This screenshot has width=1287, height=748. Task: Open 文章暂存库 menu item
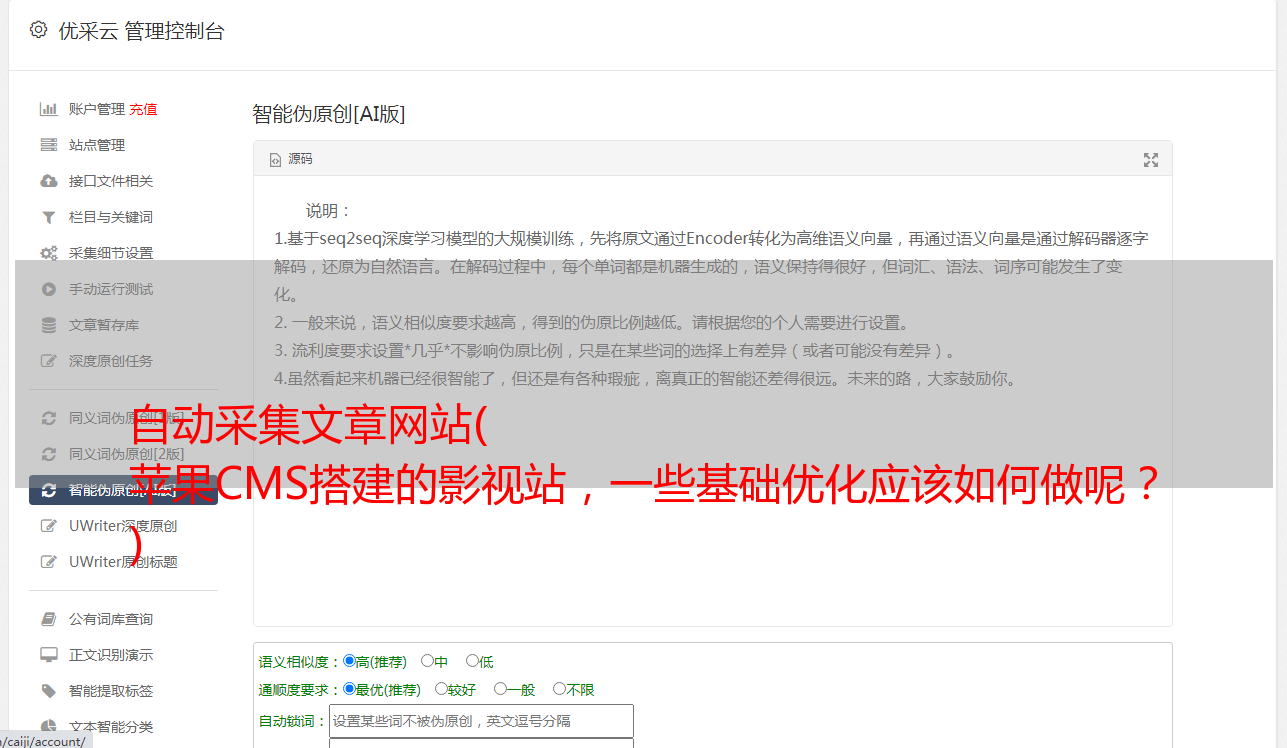click(104, 325)
